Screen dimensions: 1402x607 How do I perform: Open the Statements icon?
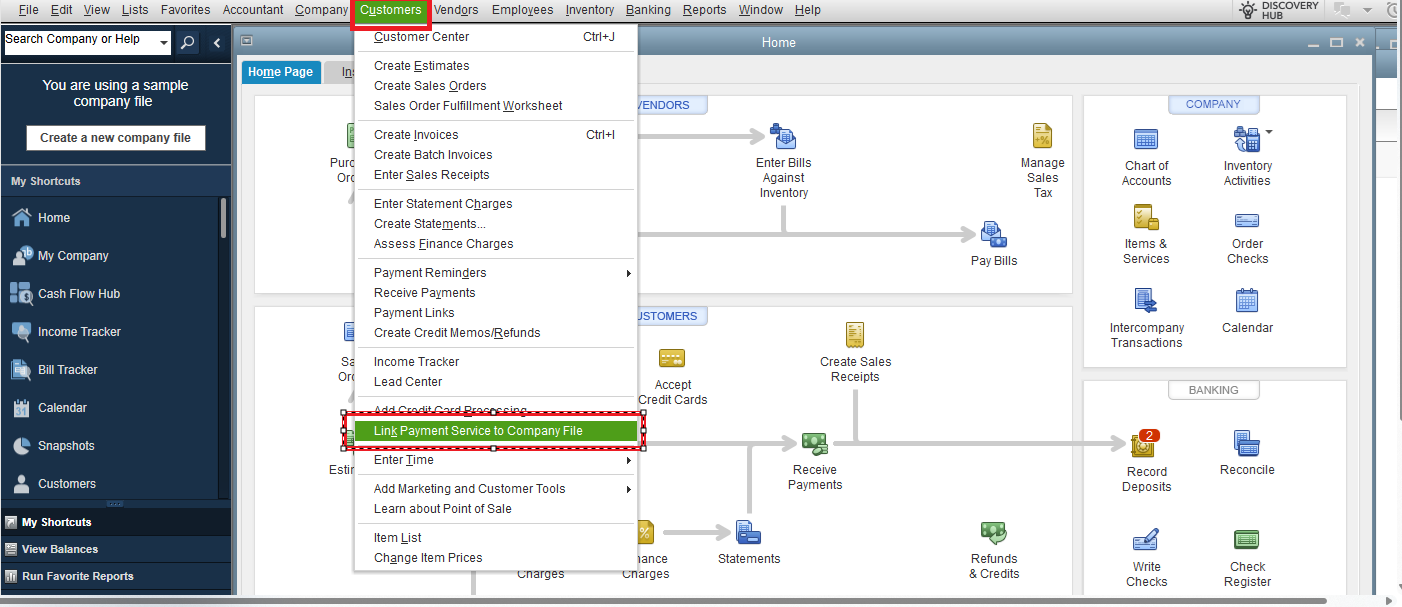748,532
